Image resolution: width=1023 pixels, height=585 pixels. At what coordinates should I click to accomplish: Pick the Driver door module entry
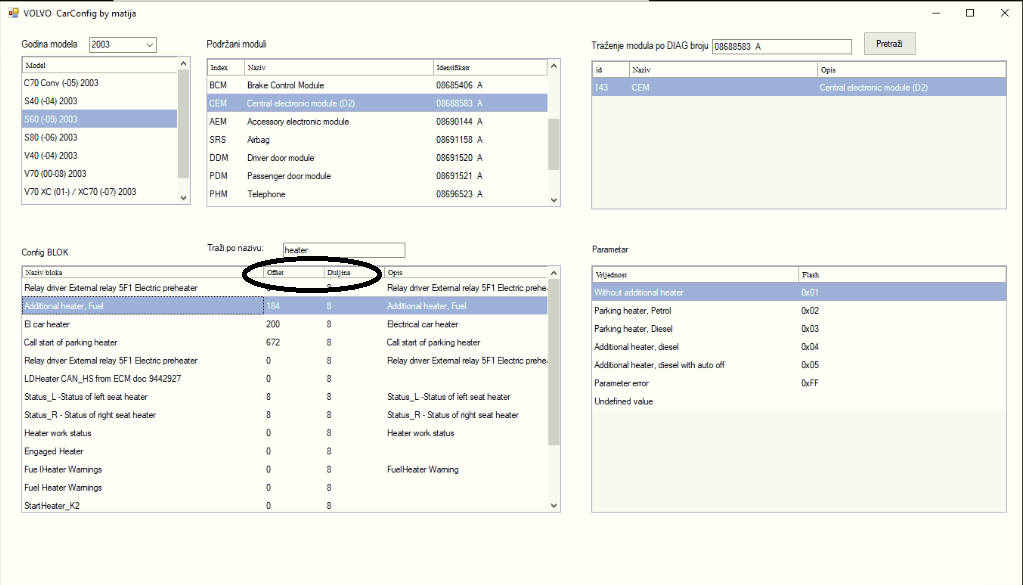280,158
